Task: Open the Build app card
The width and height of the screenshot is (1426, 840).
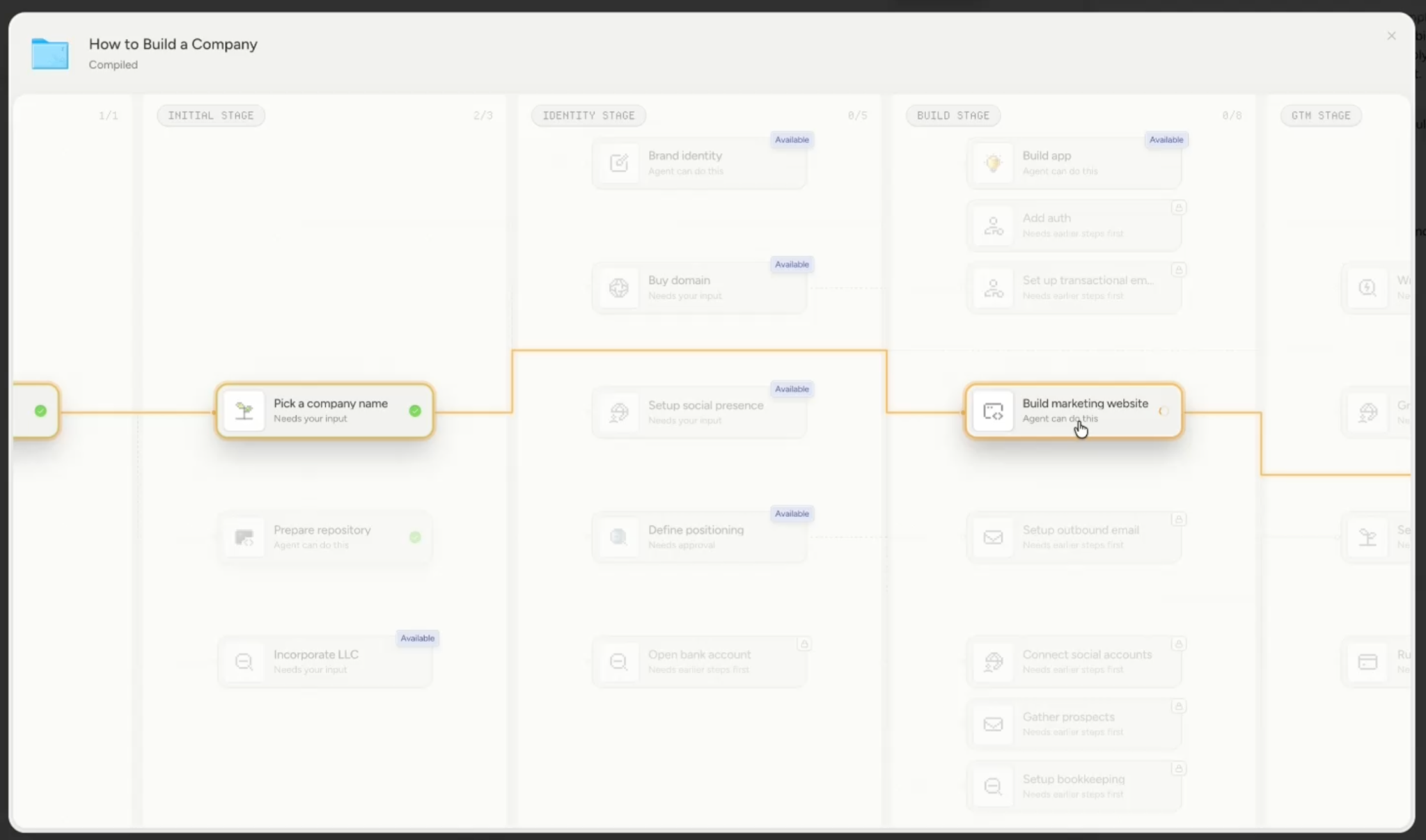Action: [1074, 163]
